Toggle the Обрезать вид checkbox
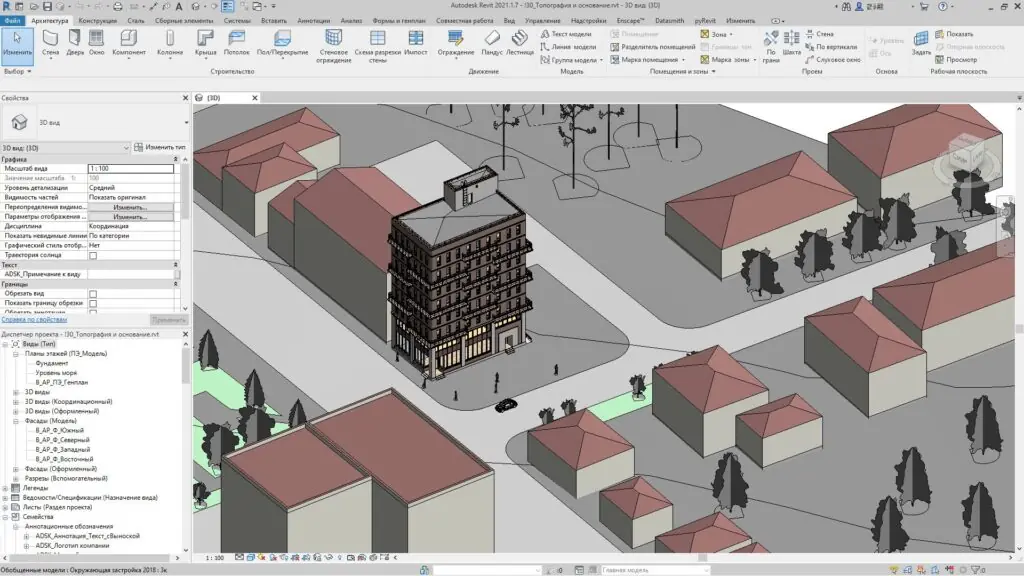The height and width of the screenshot is (576, 1024). pyautogui.click(x=93, y=294)
